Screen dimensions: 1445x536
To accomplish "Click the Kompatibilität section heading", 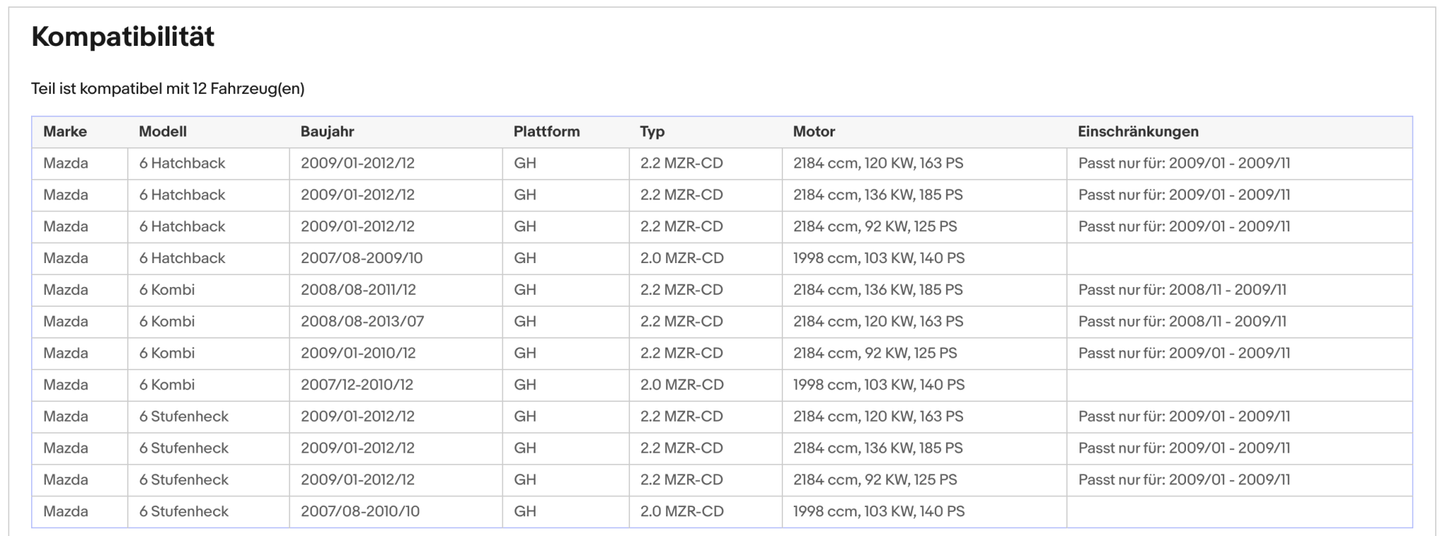I will coord(123,37).
